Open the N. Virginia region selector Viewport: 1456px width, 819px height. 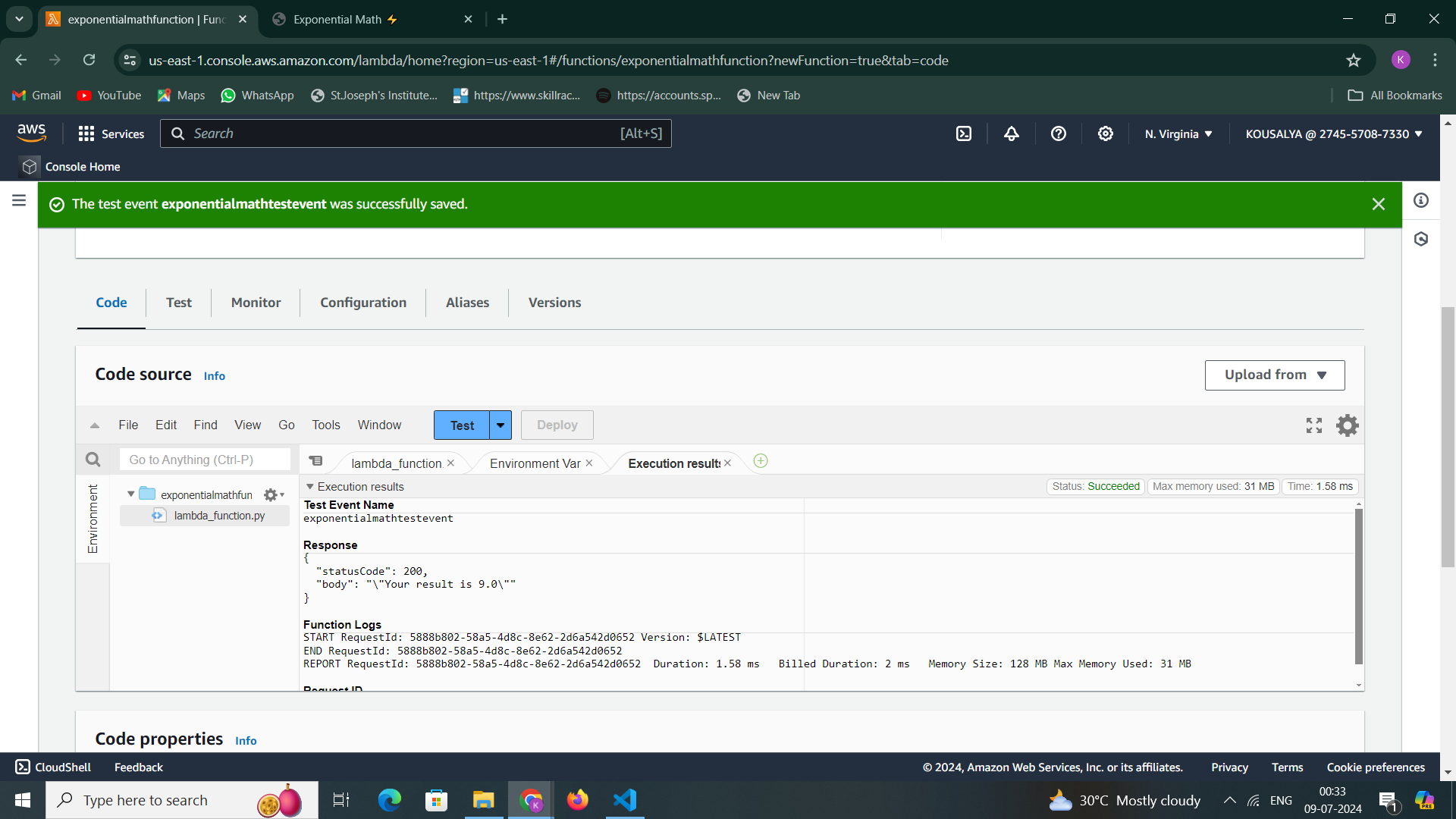pos(1178,134)
